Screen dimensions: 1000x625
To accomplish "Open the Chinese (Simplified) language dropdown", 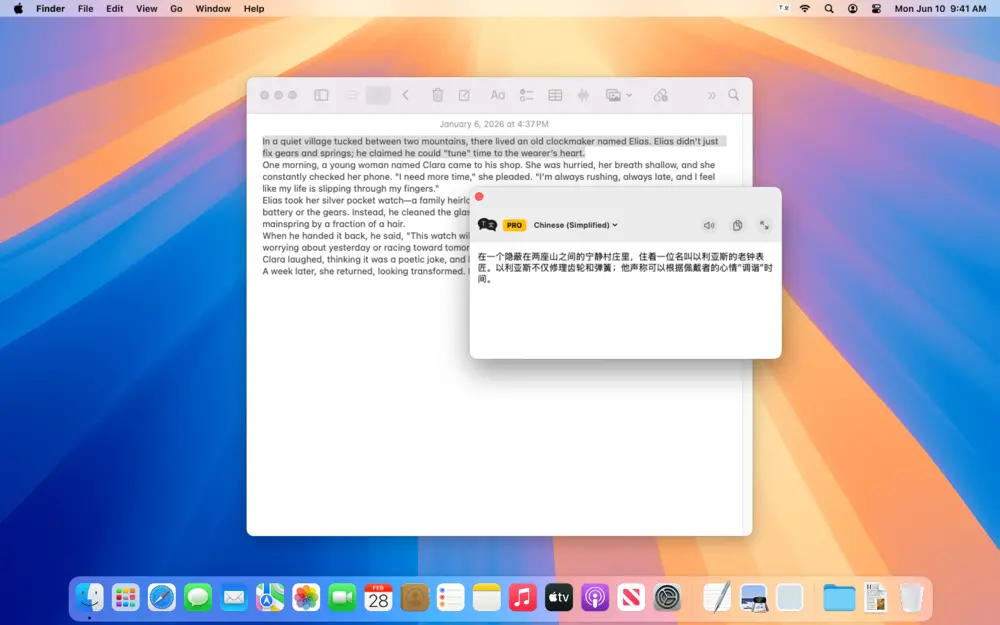I will pos(574,225).
